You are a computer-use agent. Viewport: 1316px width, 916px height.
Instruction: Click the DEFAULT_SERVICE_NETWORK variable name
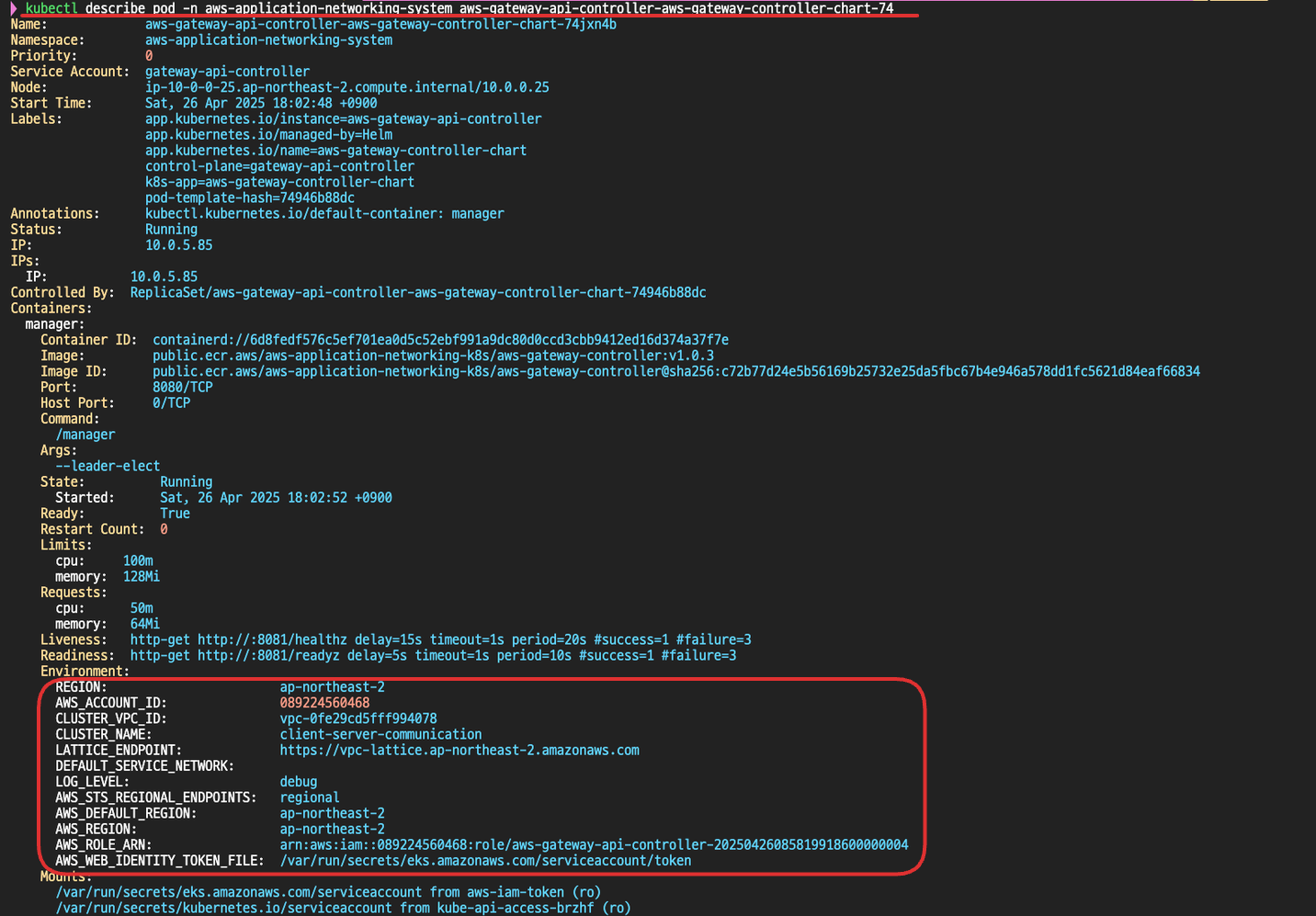[x=144, y=765]
